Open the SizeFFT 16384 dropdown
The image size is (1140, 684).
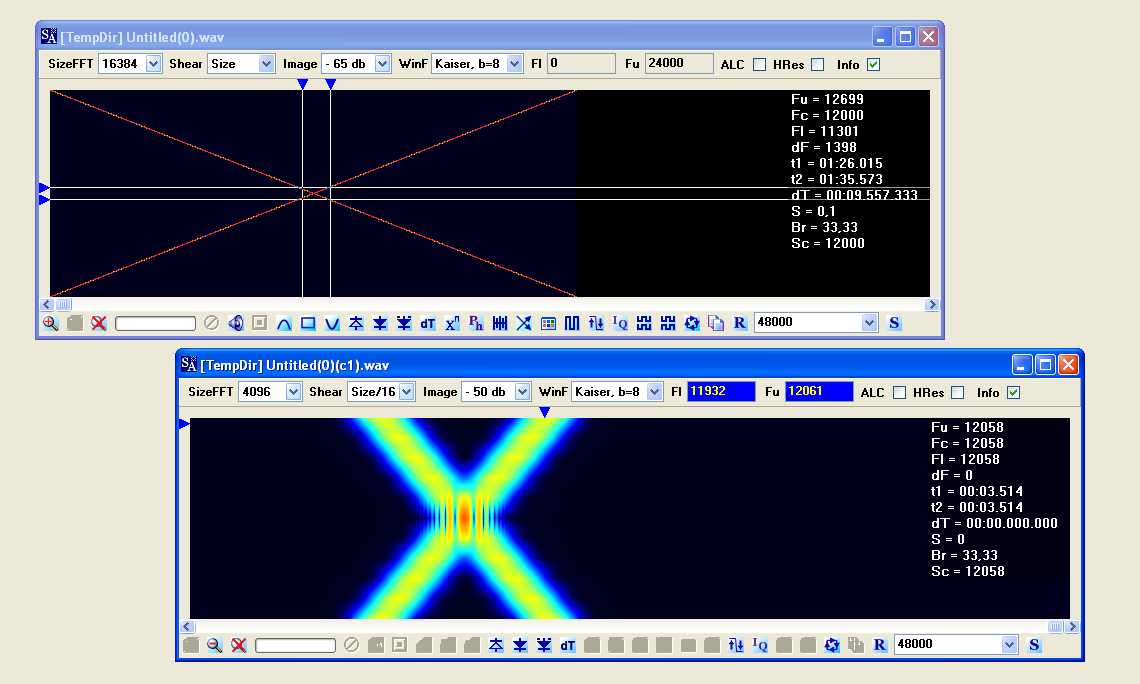click(x=153, y=64)
